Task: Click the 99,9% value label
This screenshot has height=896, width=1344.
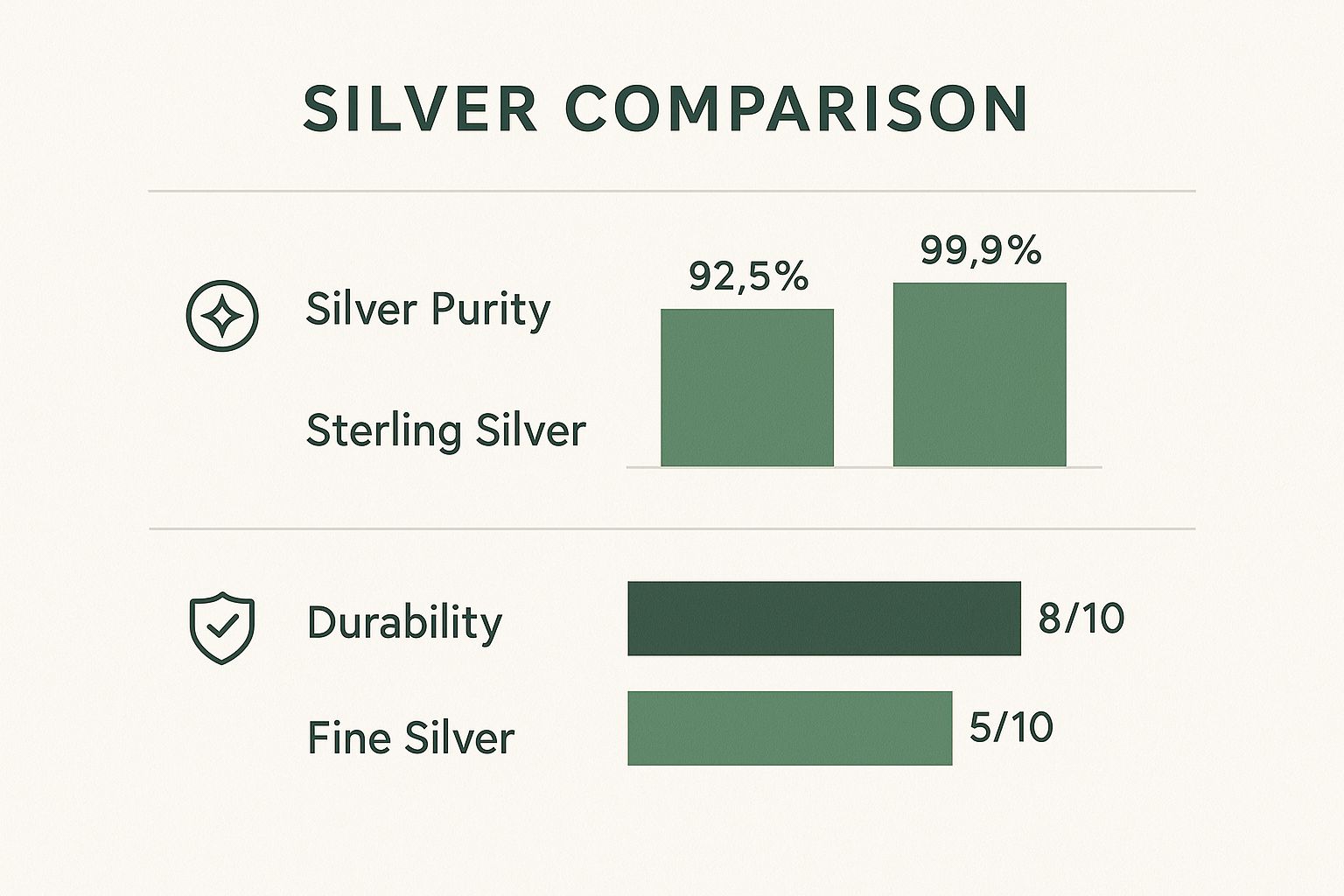Action: [981, 250]
